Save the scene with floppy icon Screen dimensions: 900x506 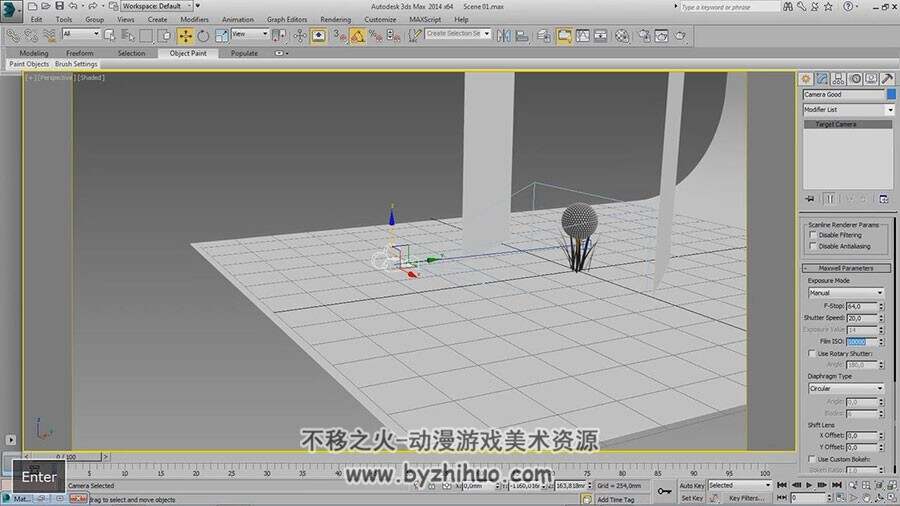tap(59, 6)
